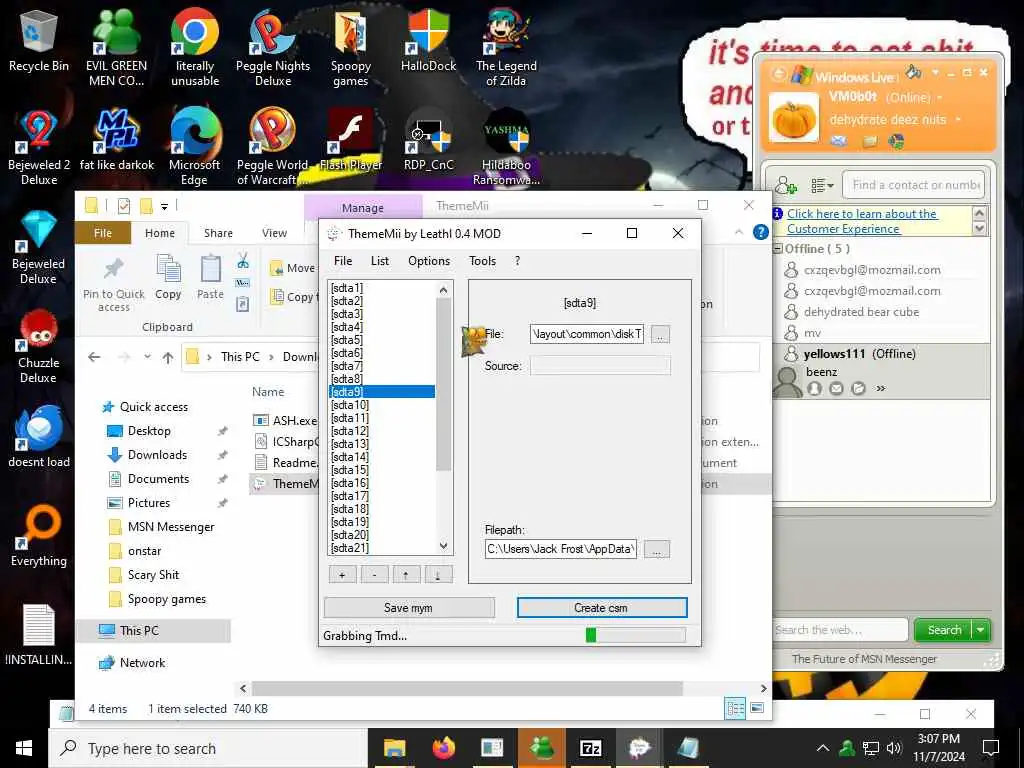This screenshot has height=768, width=1024.
Task: Open the contact list layout dropdown in Messenger
Action: (x=822, y=185)
